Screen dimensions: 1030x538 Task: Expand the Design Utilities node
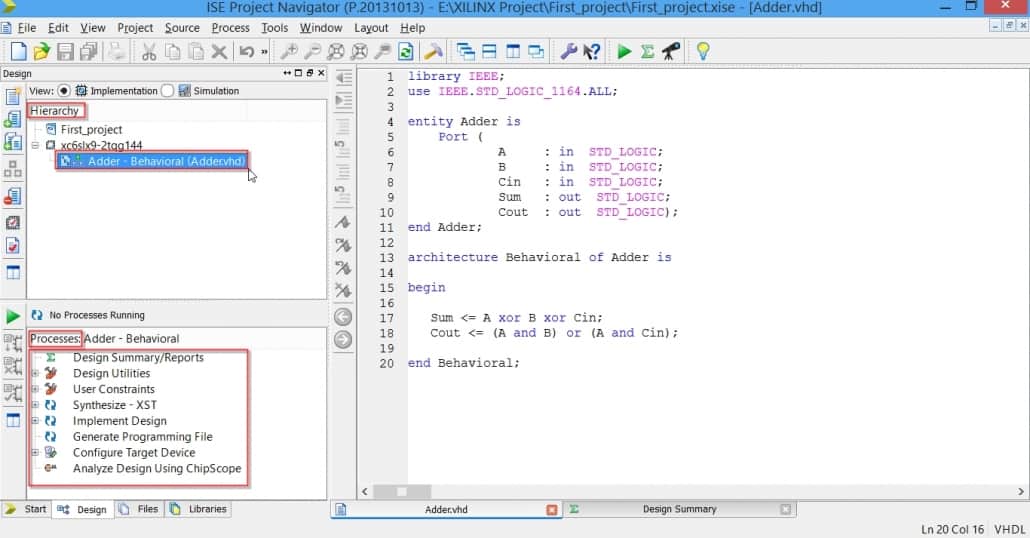point(35,373)
